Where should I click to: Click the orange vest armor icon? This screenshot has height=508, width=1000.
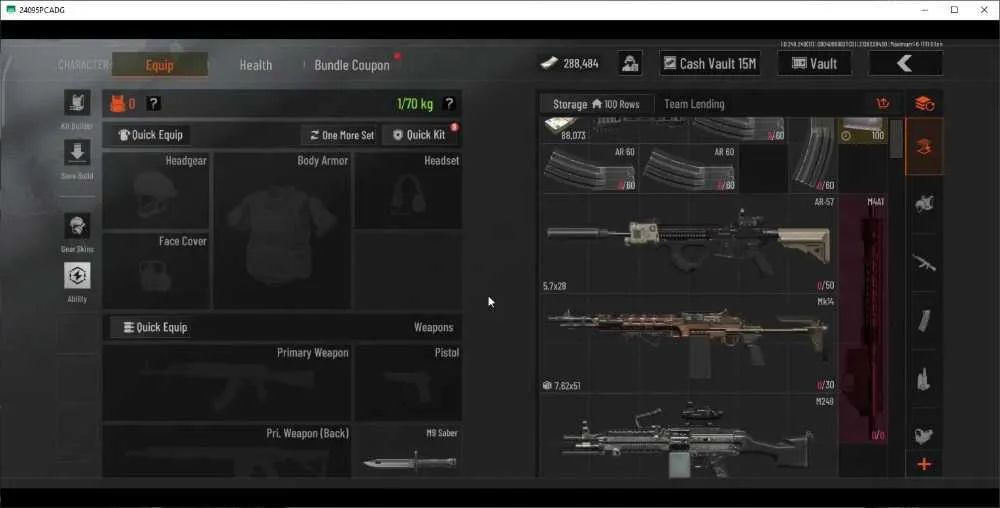[x=117, y=104]
